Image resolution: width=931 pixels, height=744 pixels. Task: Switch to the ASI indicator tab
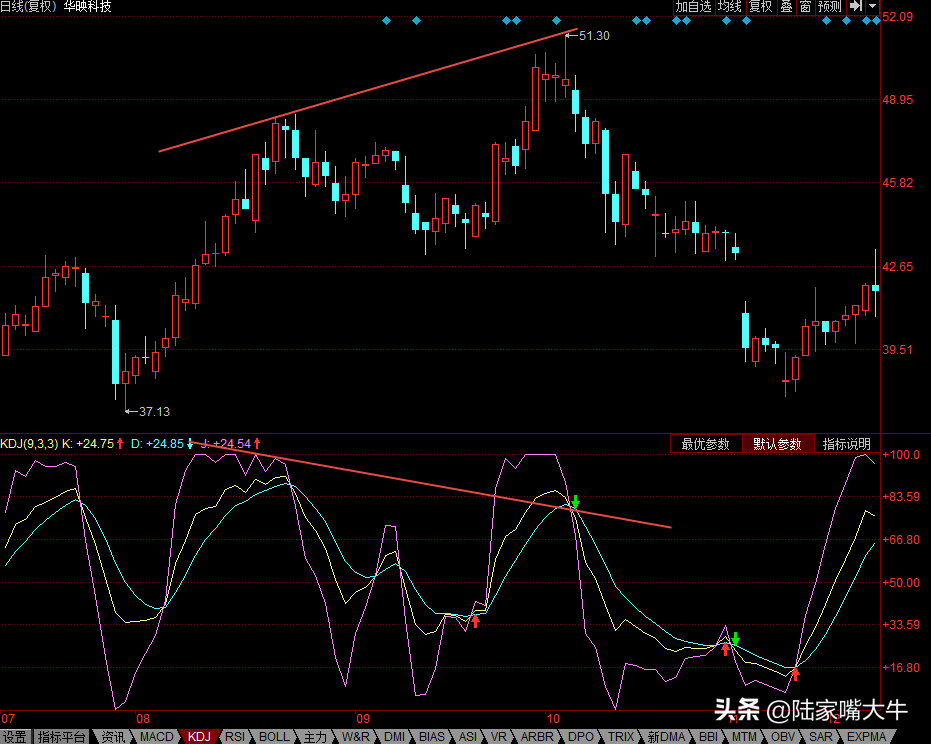tap(468, 737)
